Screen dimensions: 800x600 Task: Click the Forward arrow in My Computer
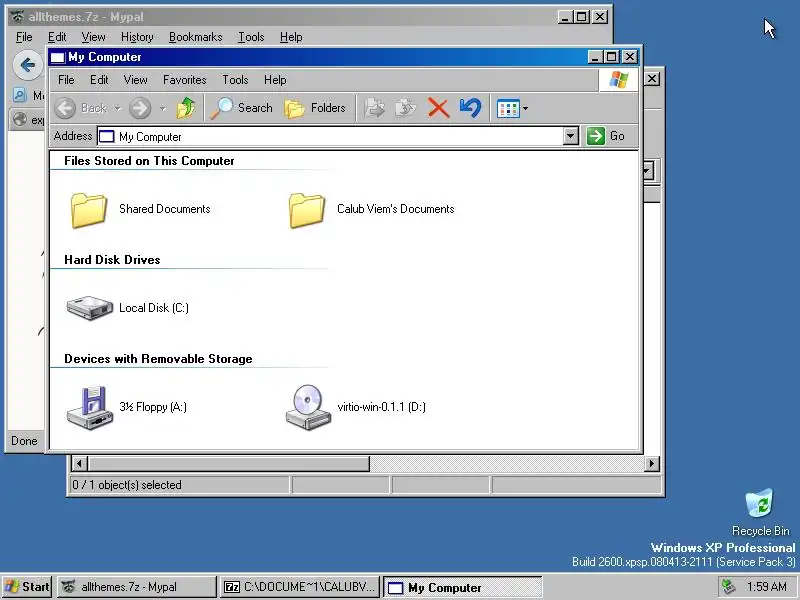pyautogui.click(x=140, y=108)
